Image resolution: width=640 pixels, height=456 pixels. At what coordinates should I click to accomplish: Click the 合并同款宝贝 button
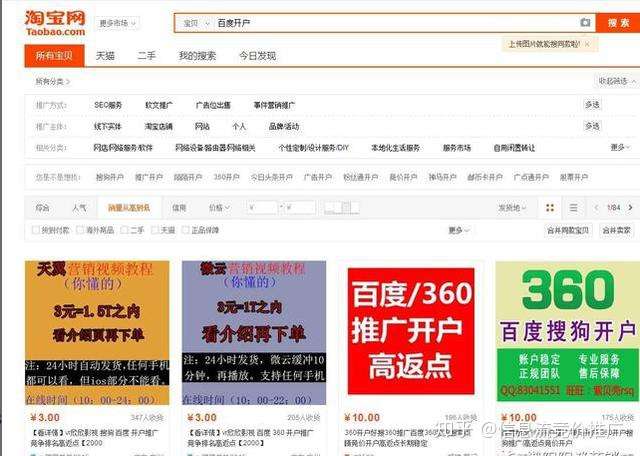[568, 230]
